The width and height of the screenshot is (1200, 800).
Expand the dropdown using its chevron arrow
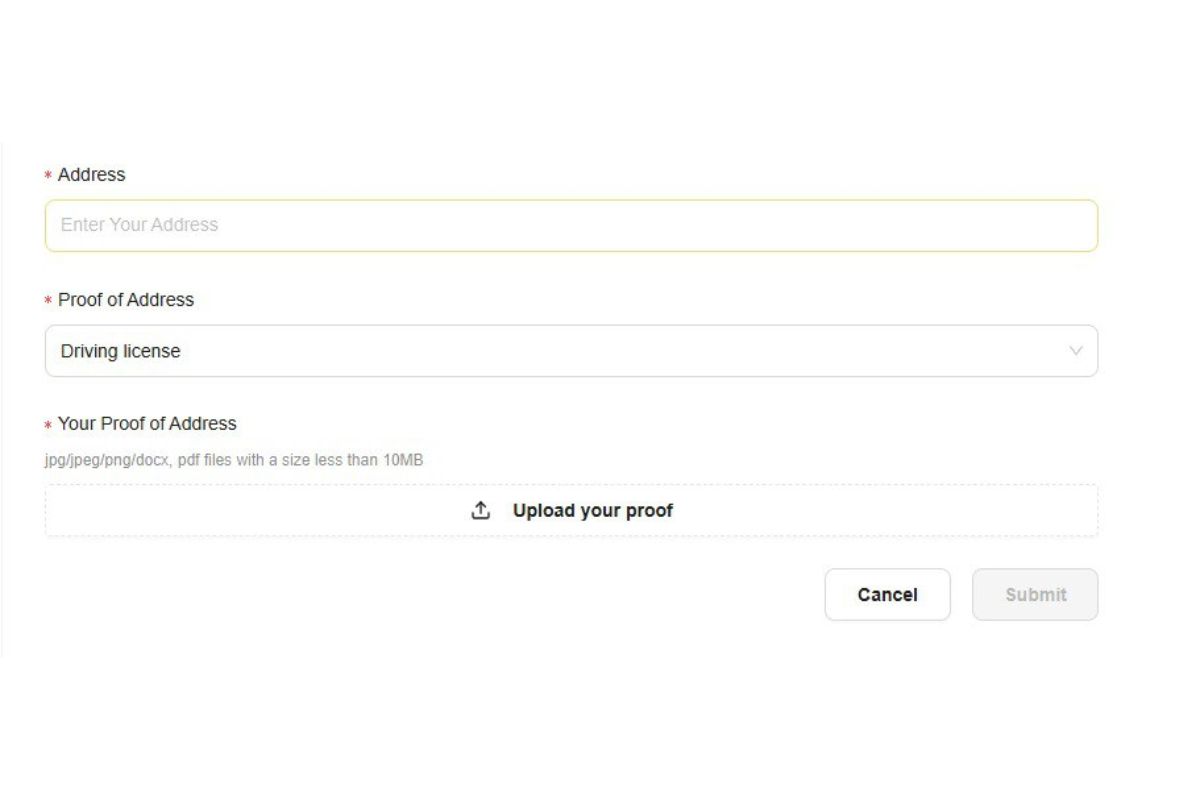pos(1076,351)
